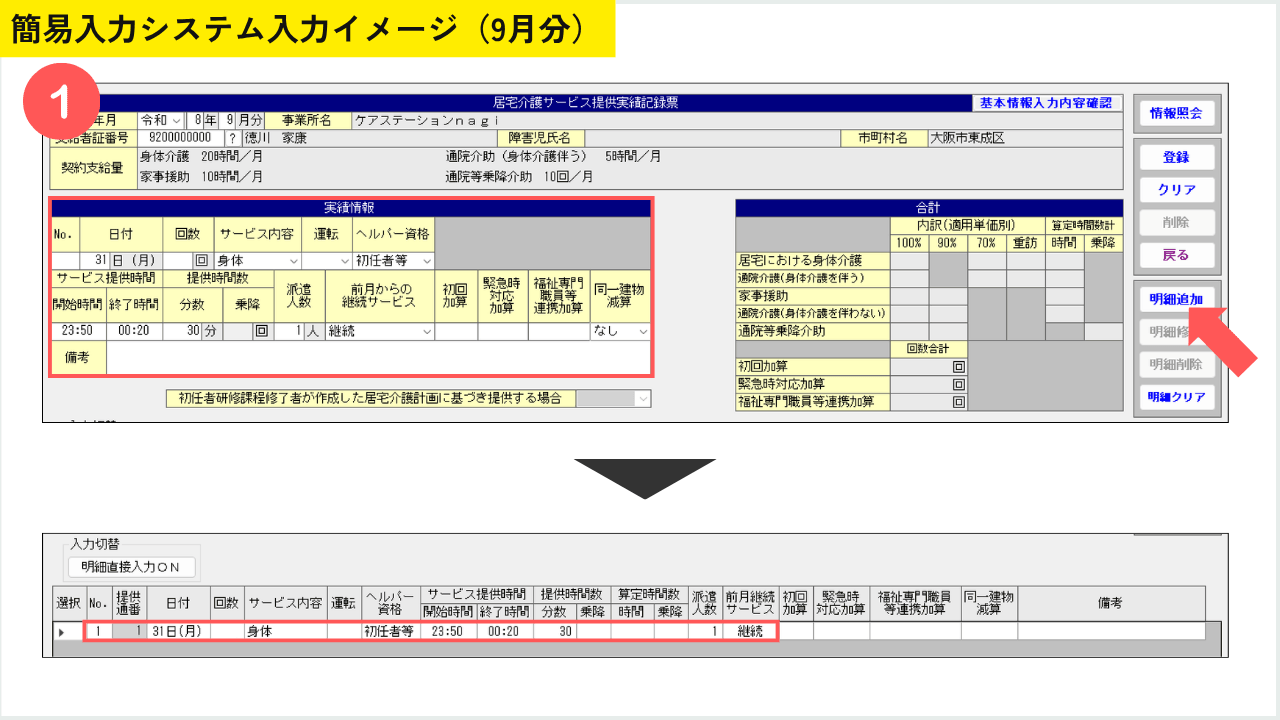Click the クリア button
Image resolution: width=1280 pixels, height=720 pixels.
coord(1176,190)
